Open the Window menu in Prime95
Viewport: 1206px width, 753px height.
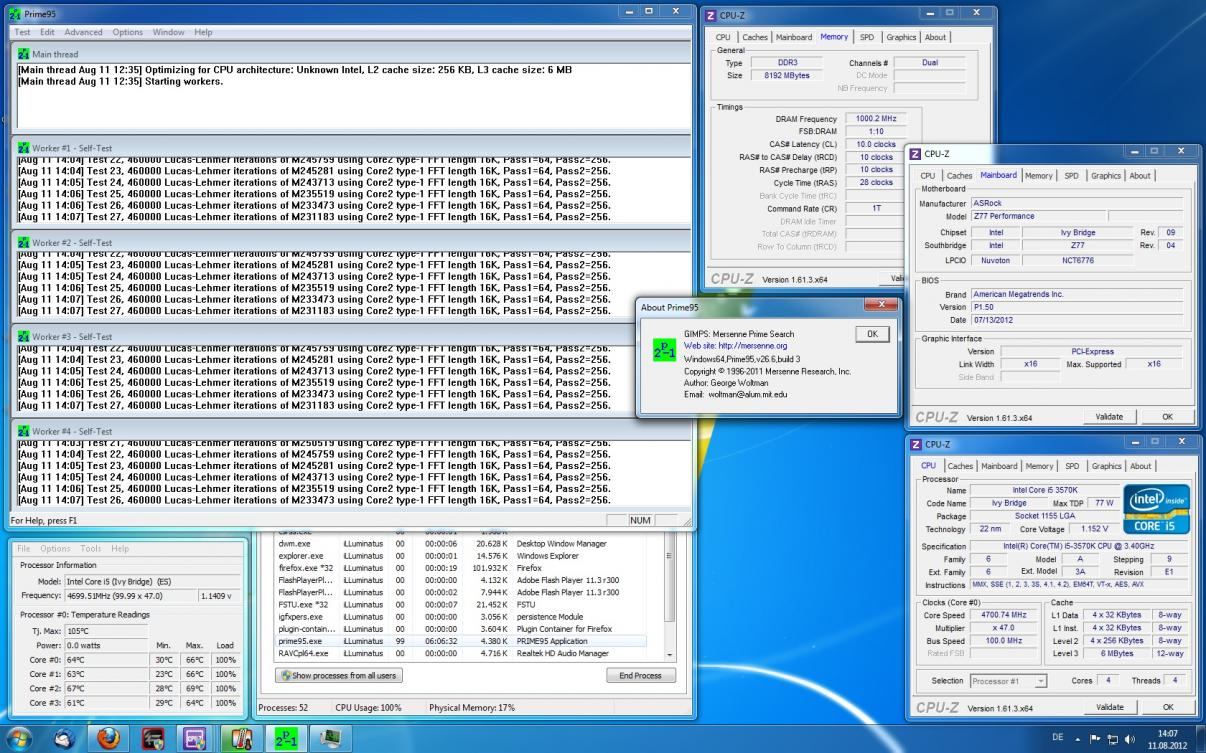(x=169, y=32)
